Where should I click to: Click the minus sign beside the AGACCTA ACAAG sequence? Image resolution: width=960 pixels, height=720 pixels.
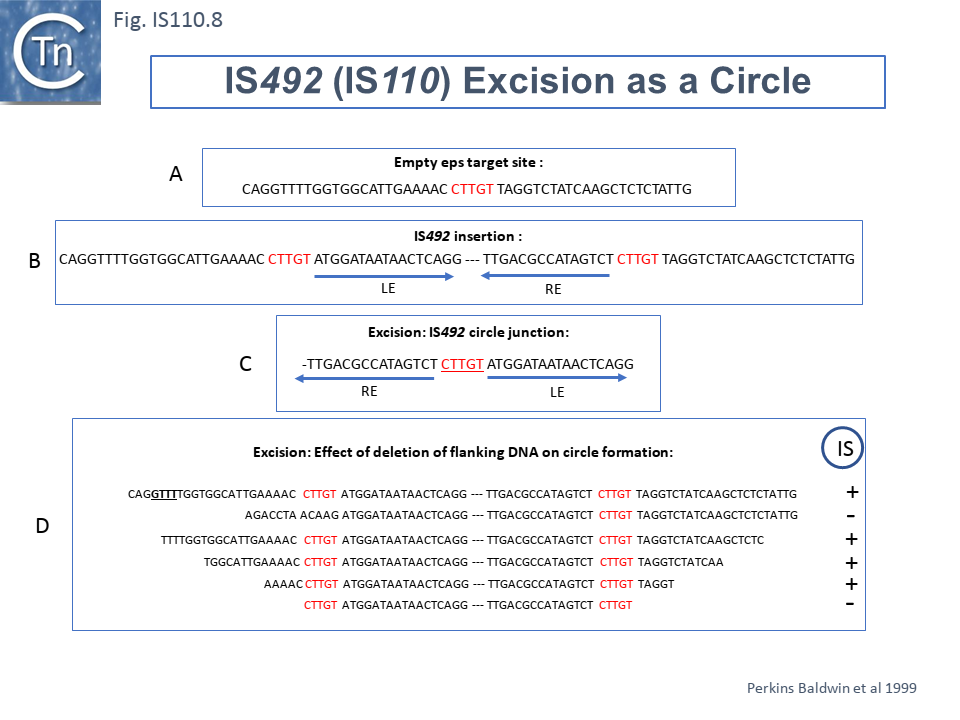(x=850, y=515)
